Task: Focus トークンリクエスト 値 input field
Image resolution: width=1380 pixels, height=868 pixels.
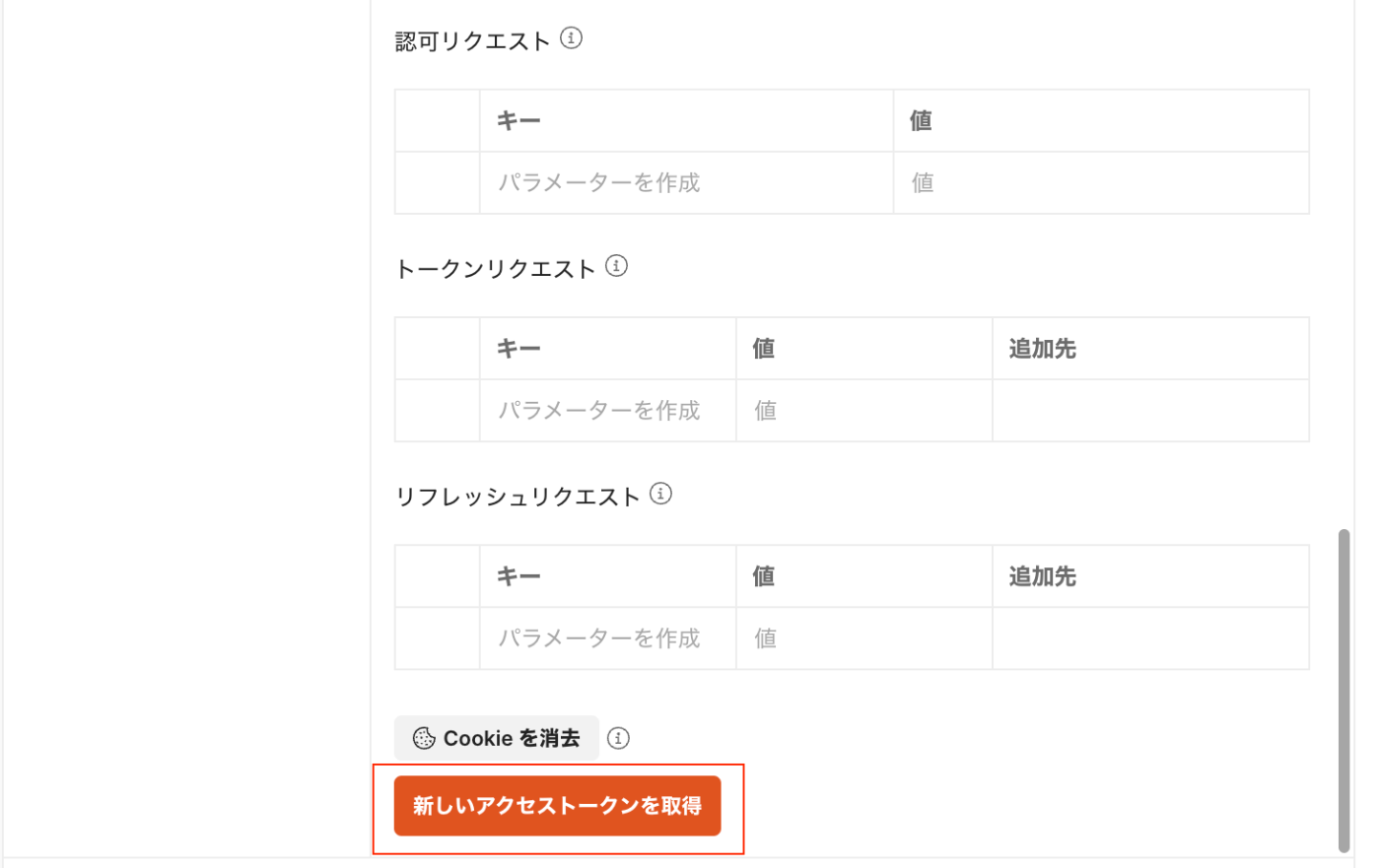Action: [x=863, y=410]
